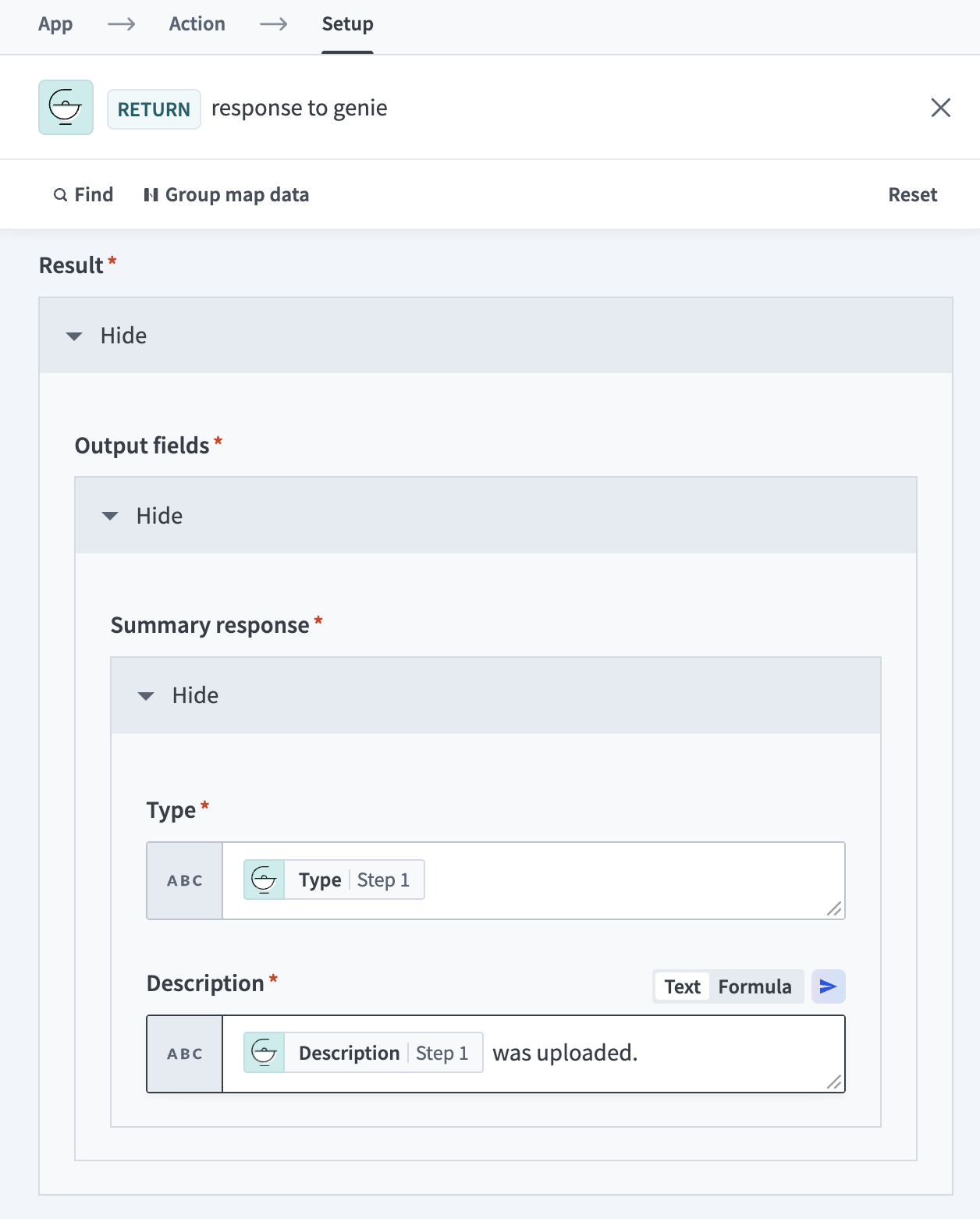Switch Description field to Formula mode
980x1219 pixels.
click(755, 987)
